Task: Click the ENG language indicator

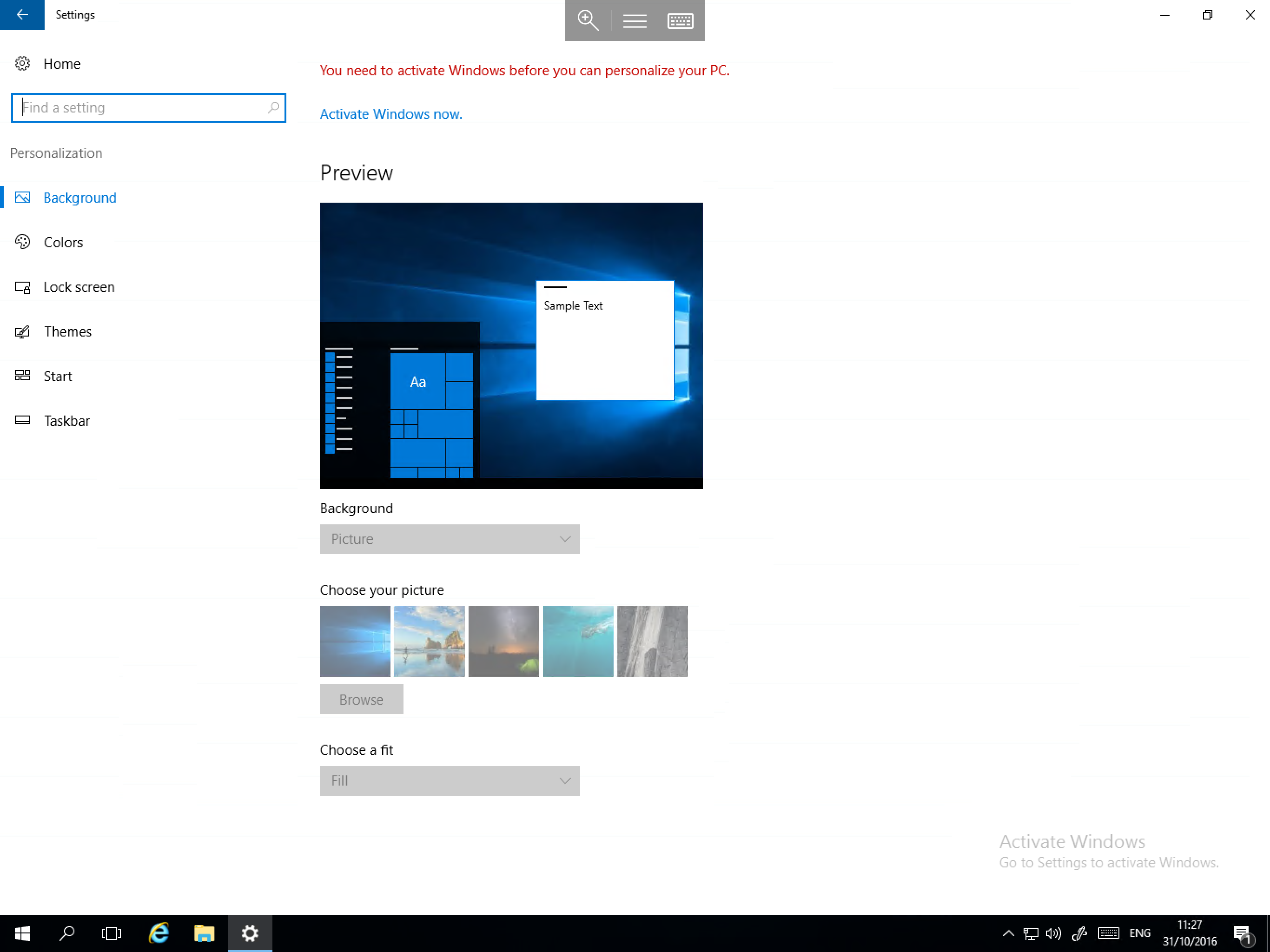Action: 1140,933
